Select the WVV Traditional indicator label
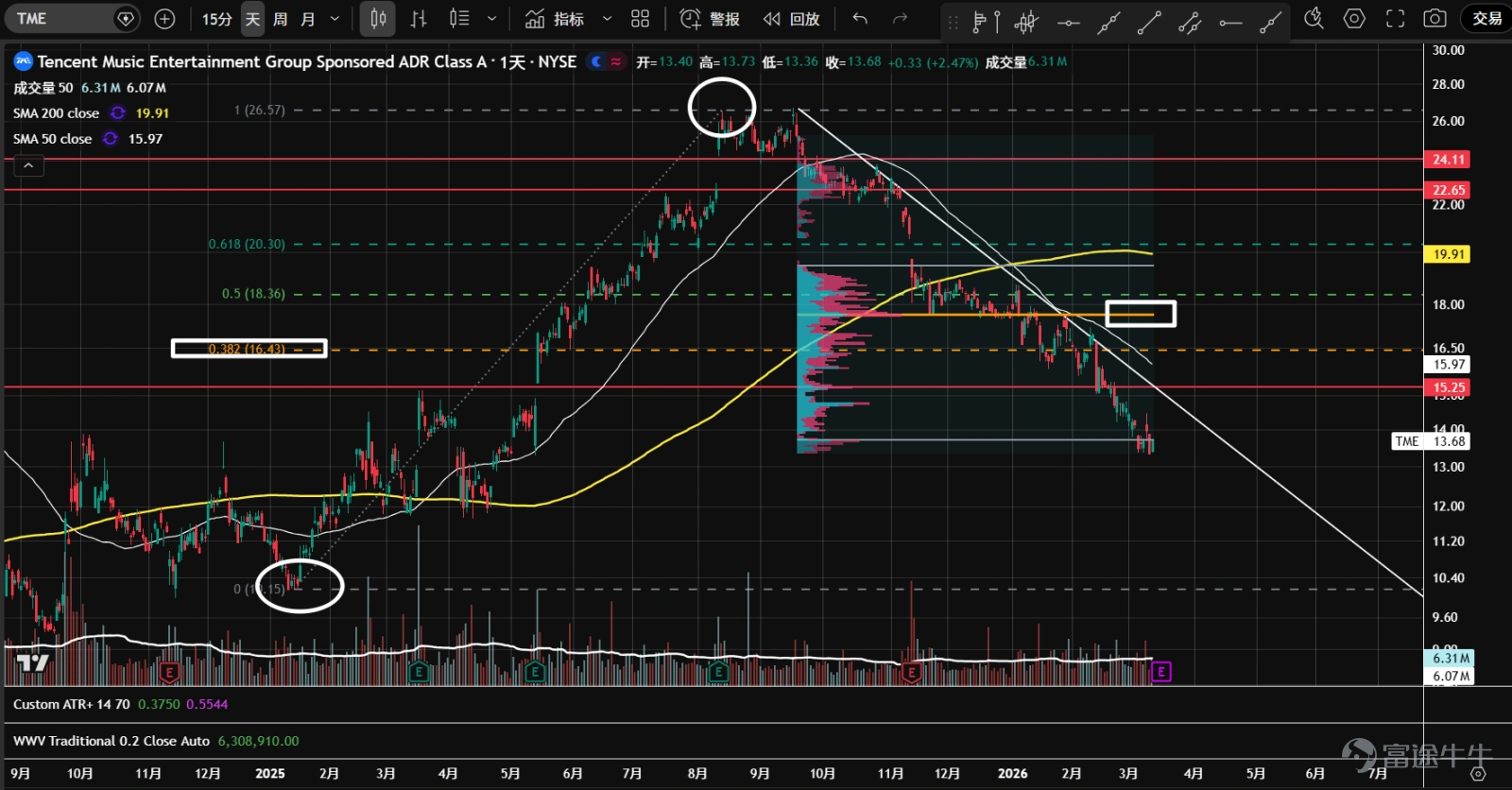The height and width of the screenshot is (790, 1512). [112, 741]
